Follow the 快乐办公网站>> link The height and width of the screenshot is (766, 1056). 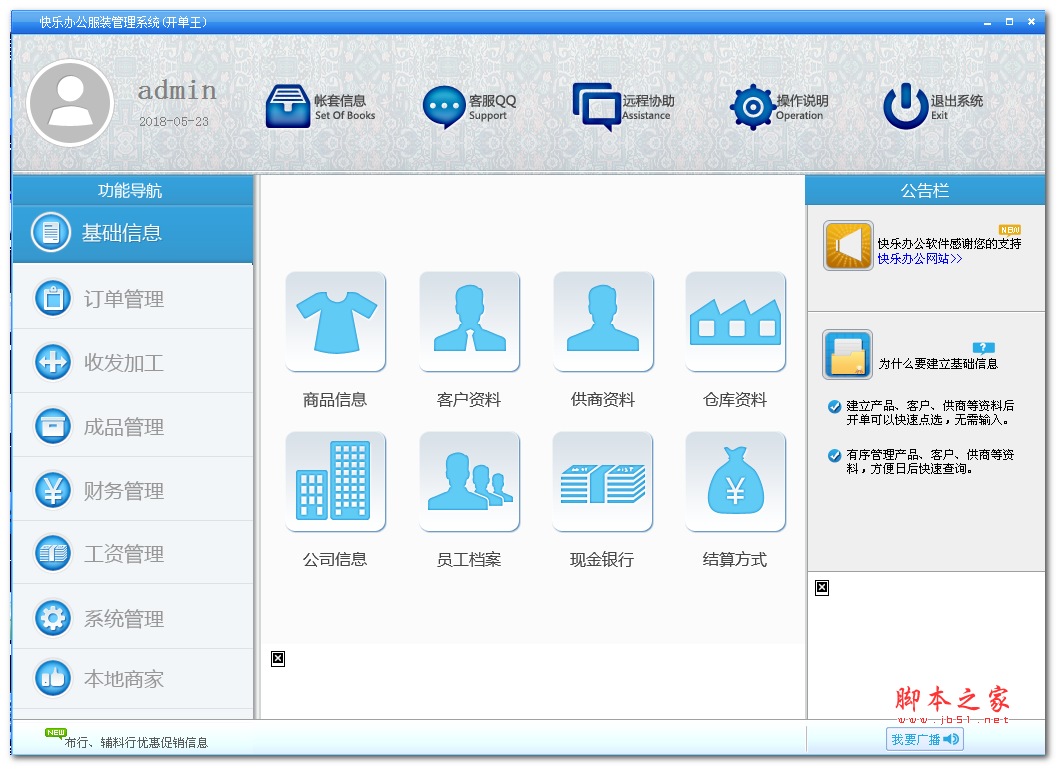coord(919,259)
